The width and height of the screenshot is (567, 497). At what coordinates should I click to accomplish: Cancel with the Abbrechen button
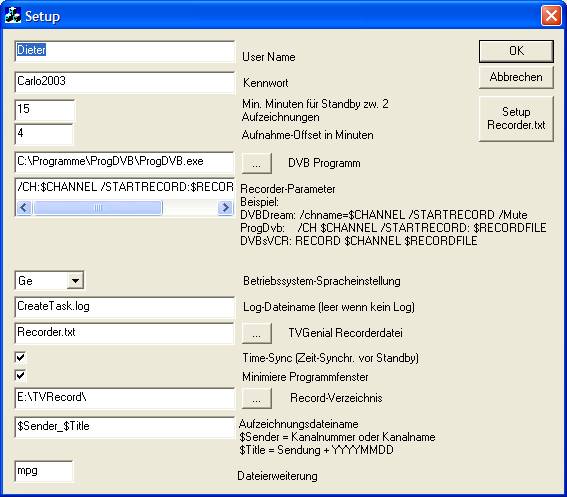516,77
